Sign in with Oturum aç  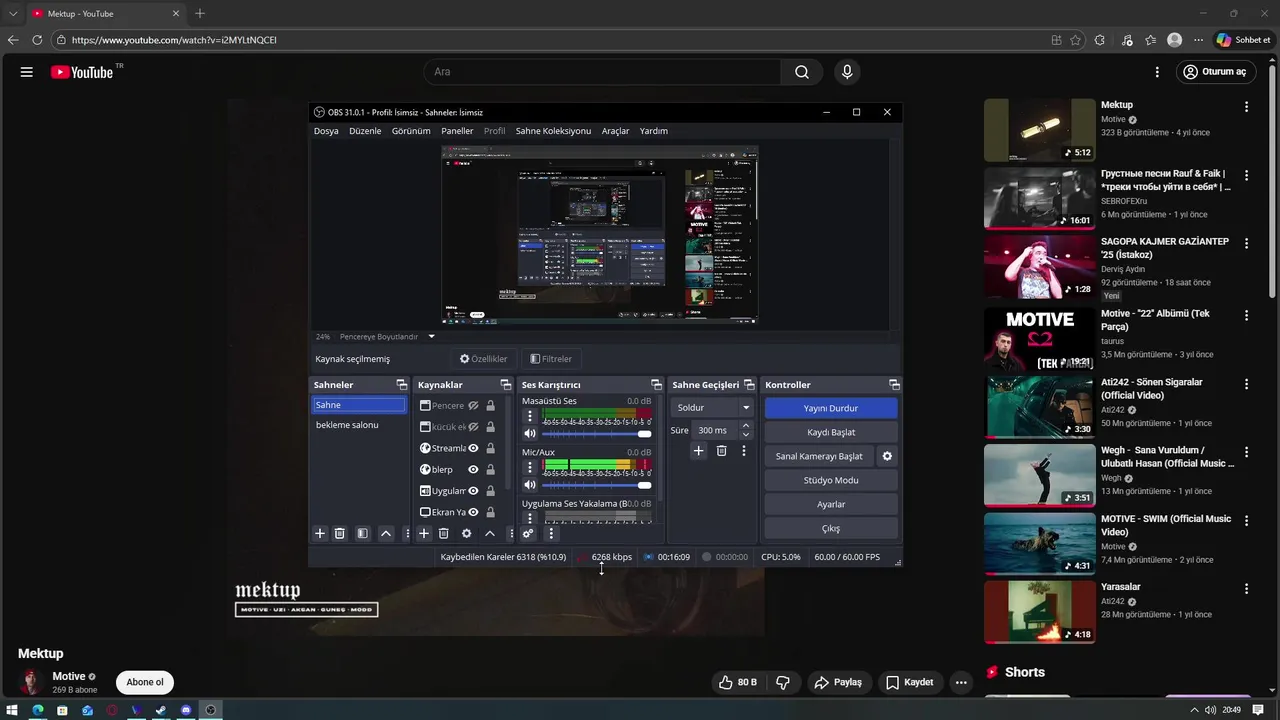click(1214, 72)
